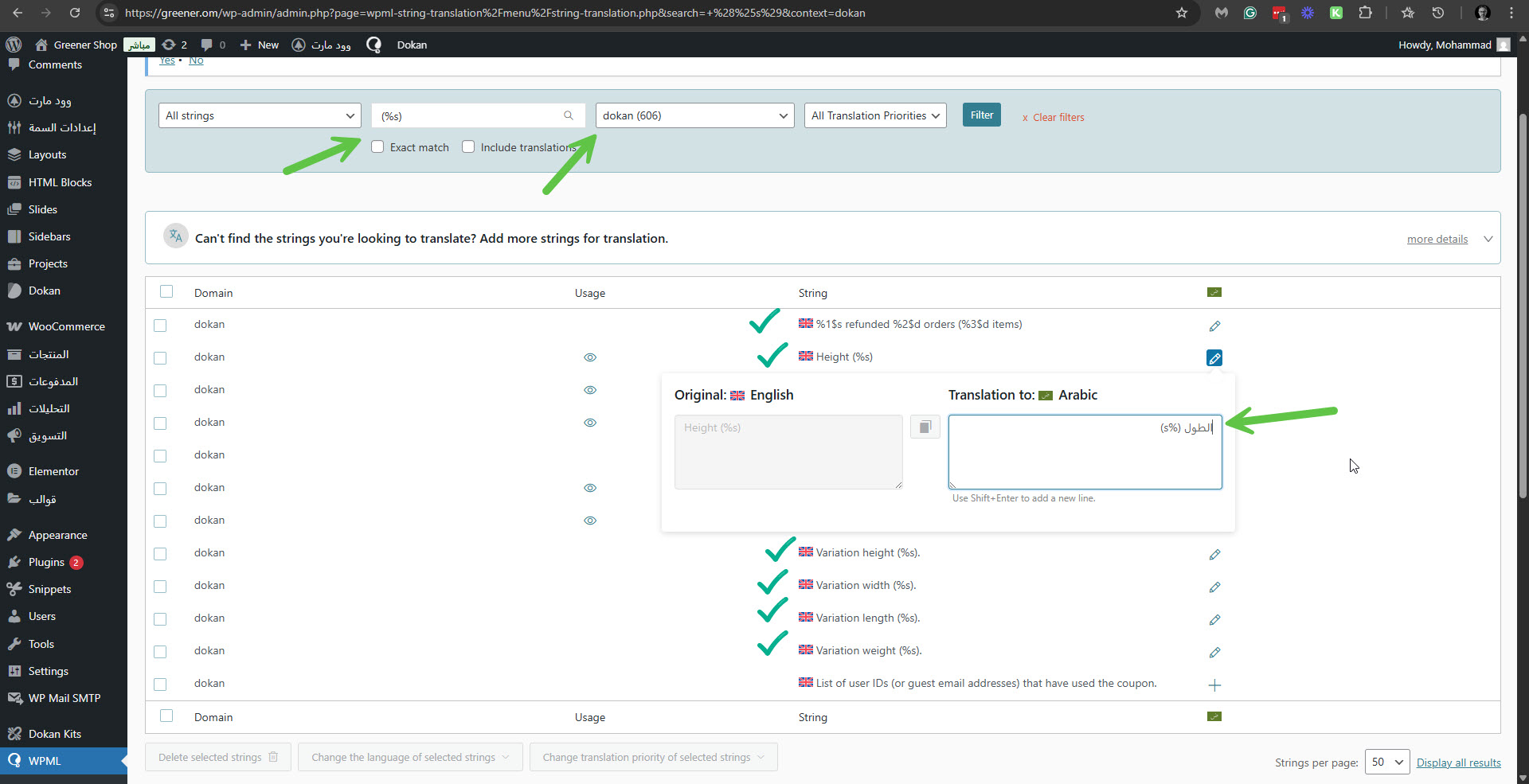Click active pencil icon for Height (%s)
Viewport: 1529px width, 784px height.
pyautogui.click(x=1214, y=358)
